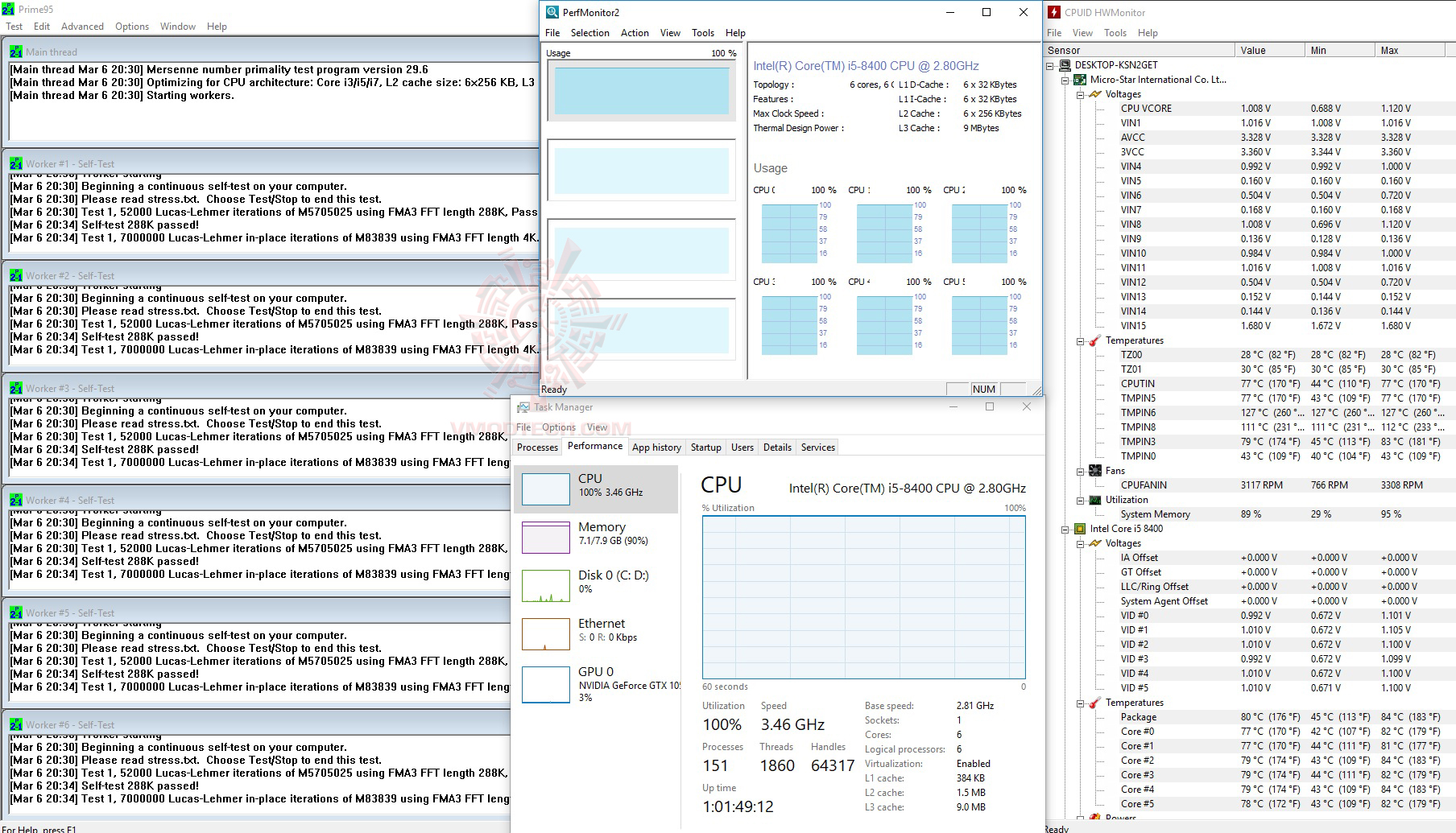Open the Options menu in Task Manager
This screenshot has height=833, width=1456.
[559, 427]
